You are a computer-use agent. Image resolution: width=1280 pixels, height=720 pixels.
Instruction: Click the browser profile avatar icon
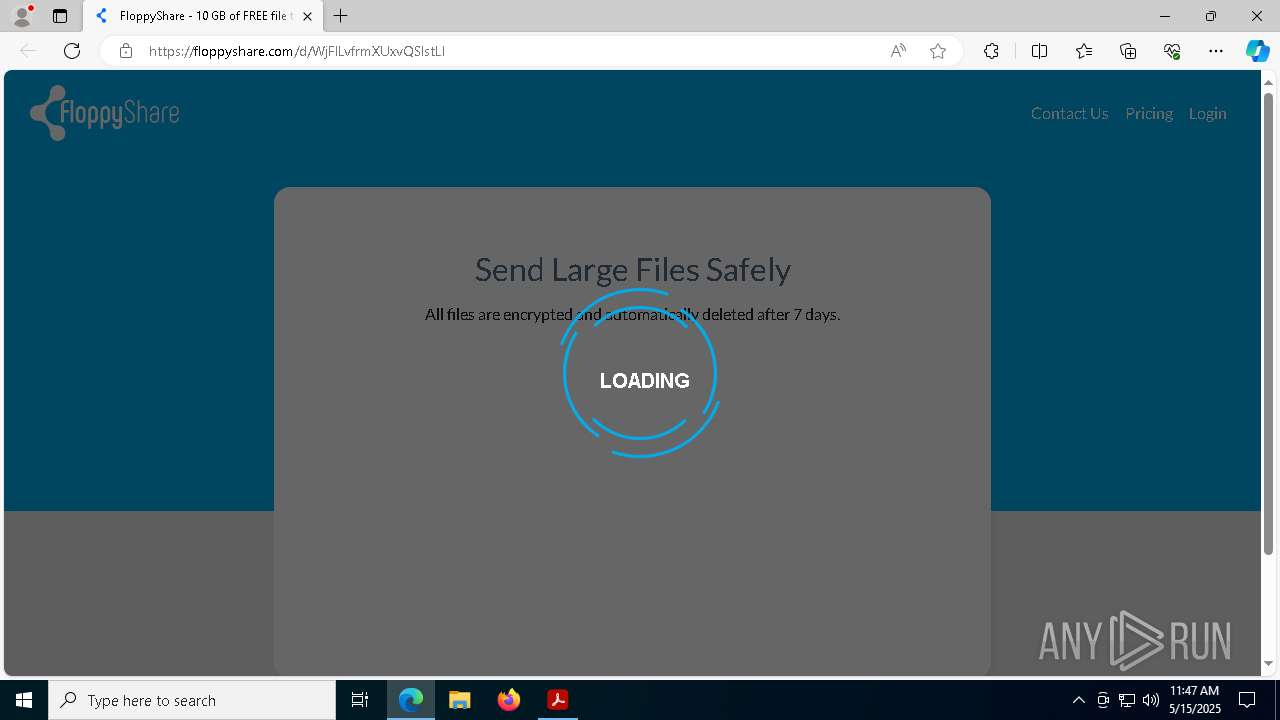pyautogui.click(x=21, y=15)
